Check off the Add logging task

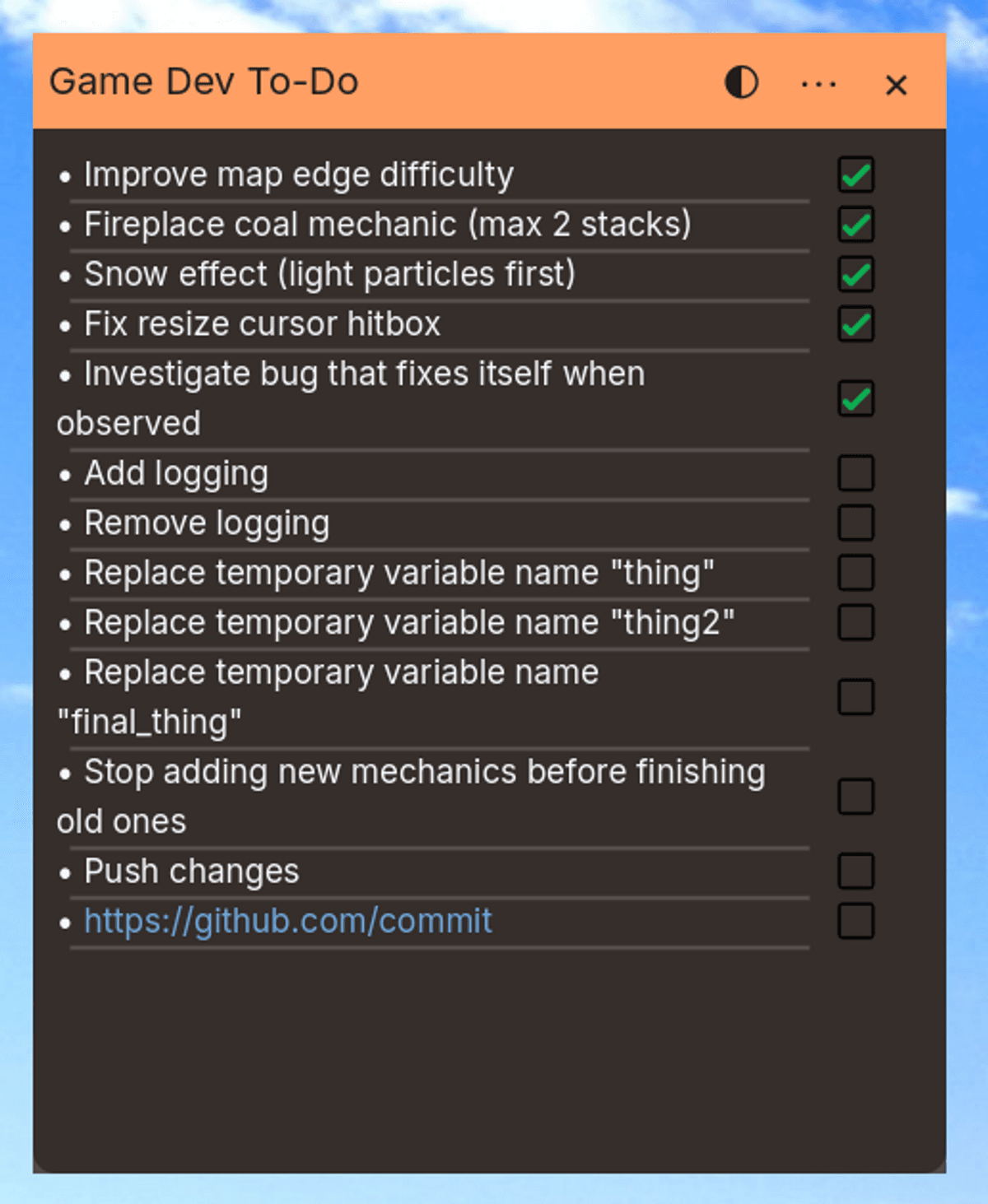pyautogui.click(x=855, y=474)
